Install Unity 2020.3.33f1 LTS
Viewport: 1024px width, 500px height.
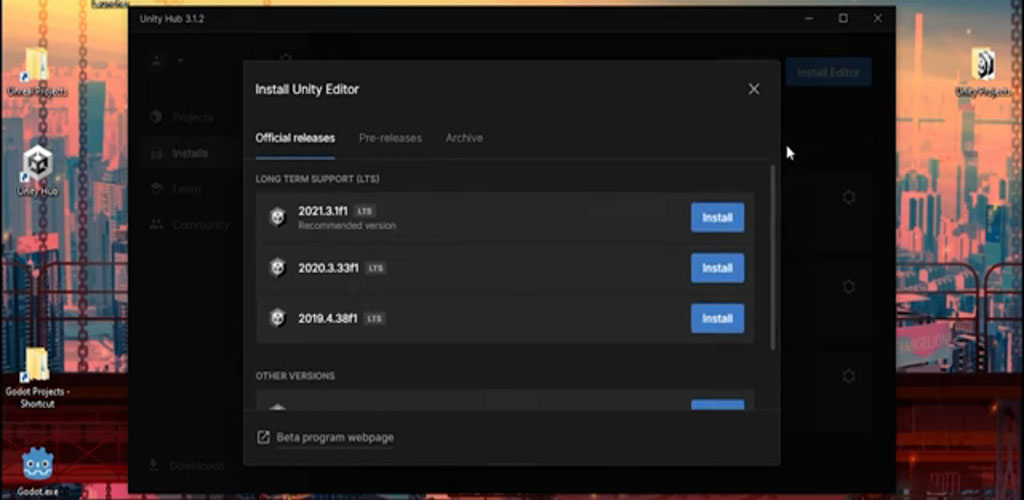tap(717, 268)
